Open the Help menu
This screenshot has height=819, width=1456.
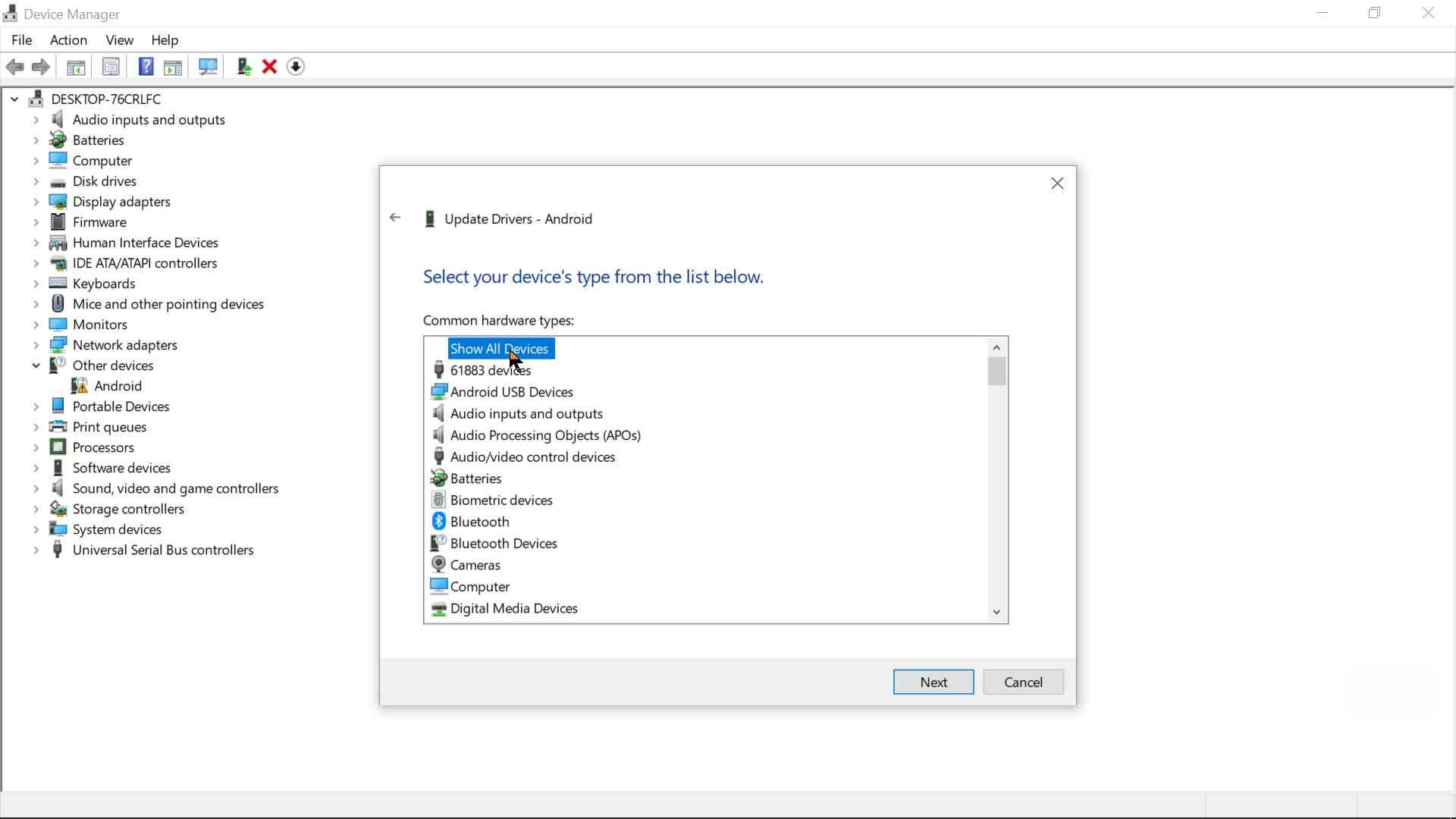tap(165, 40)
